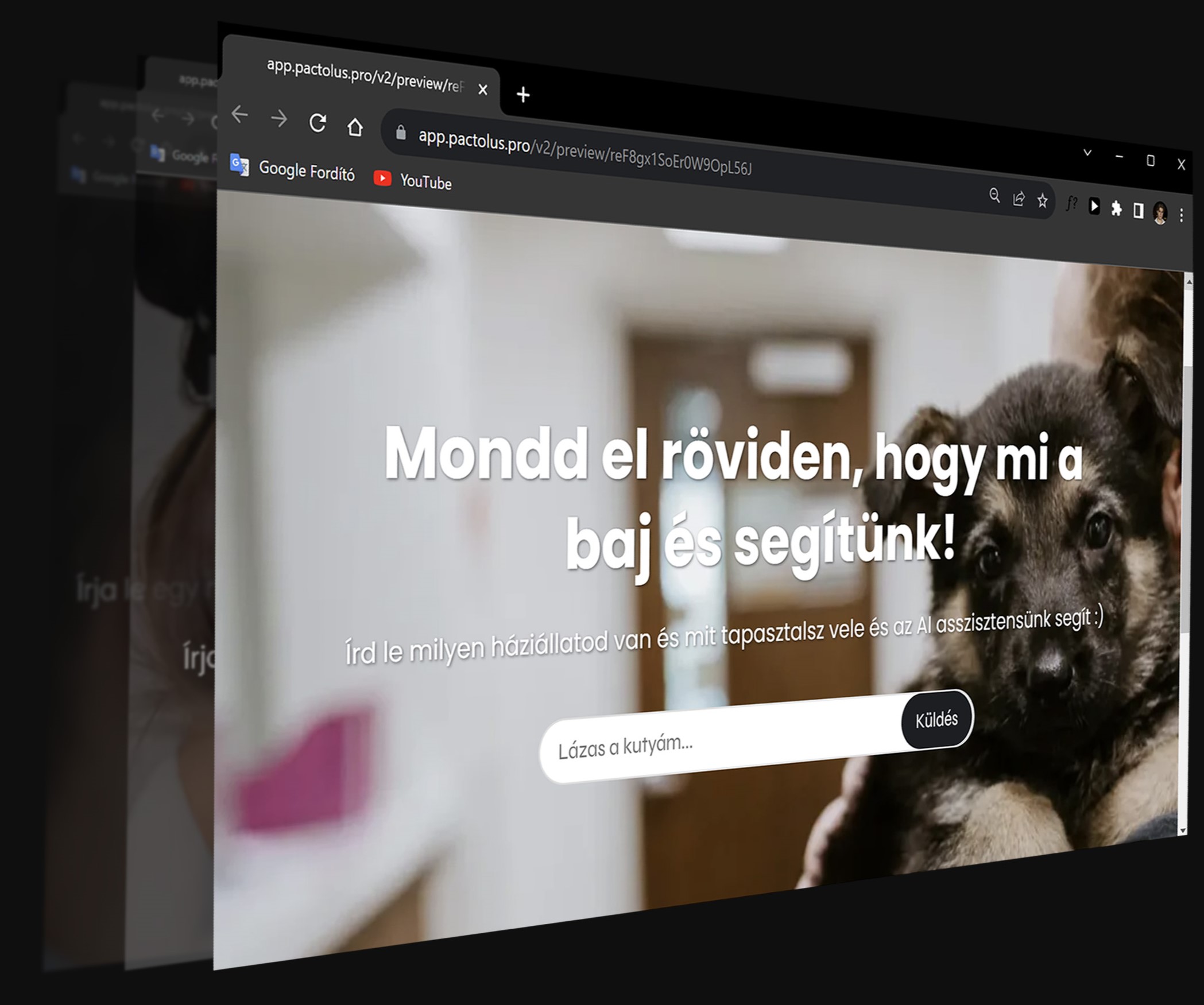The image size is (1204, 1005).
Task: Click the browser back arrow
Action: coord(240,115)
